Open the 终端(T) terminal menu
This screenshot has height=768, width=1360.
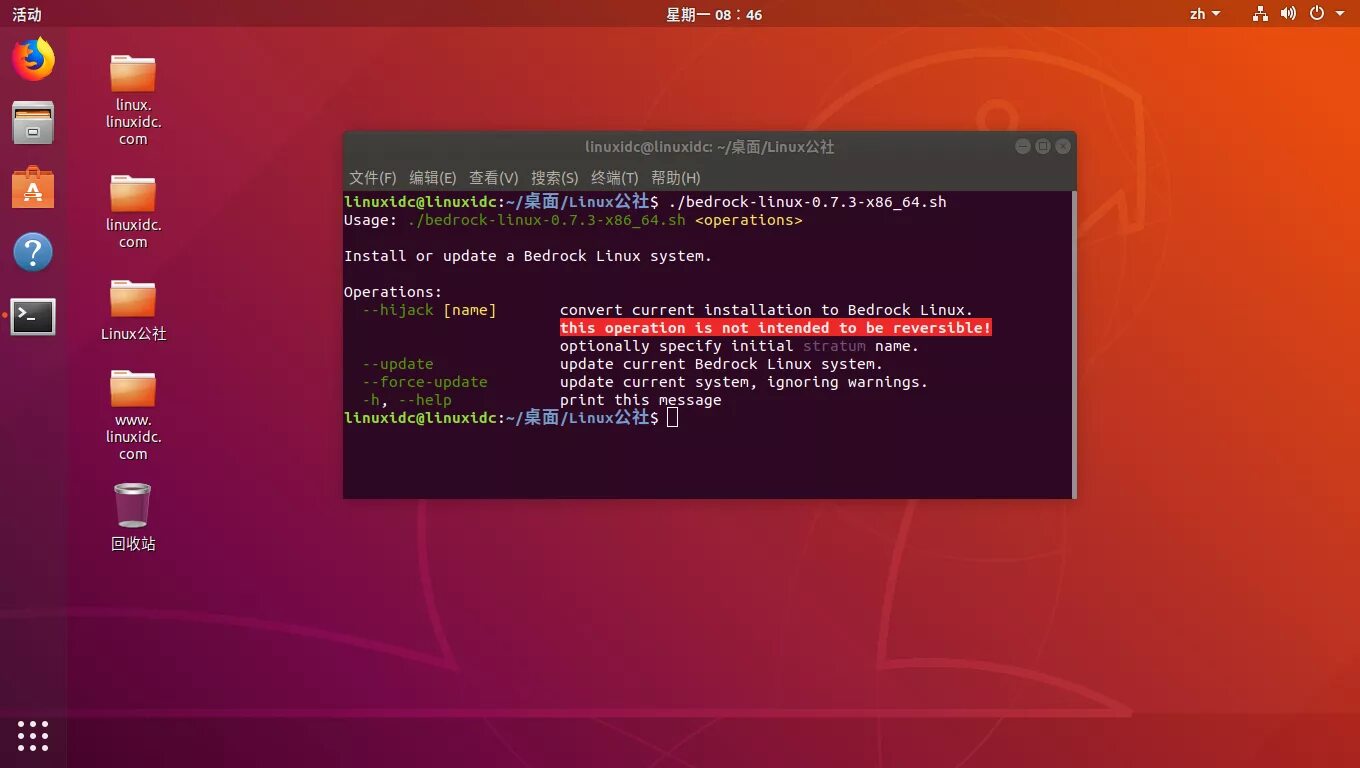coord(614,177)
